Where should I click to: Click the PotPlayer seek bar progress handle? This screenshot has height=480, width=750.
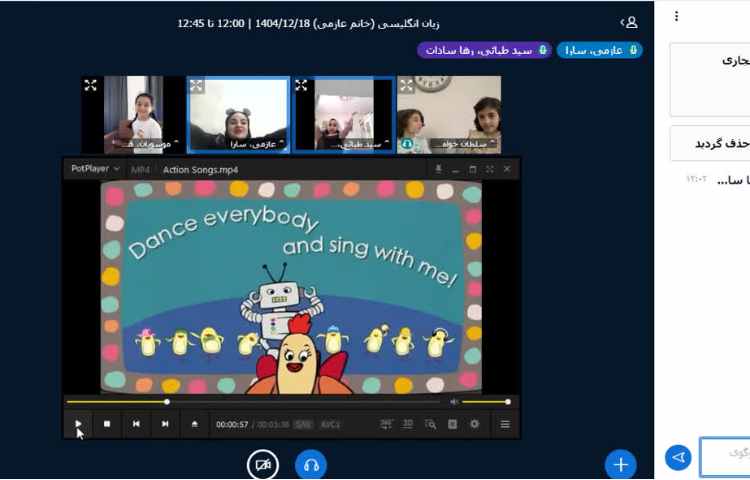pos(167,402)
